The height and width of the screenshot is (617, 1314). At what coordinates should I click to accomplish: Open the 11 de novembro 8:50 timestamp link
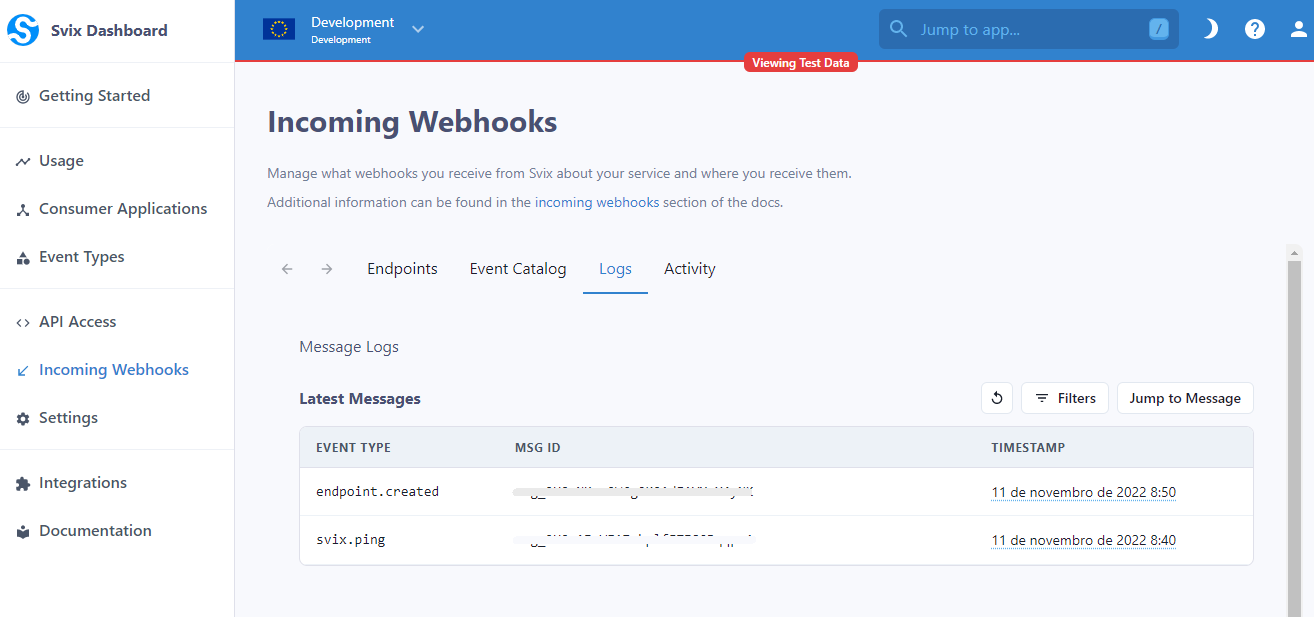coord(1083,491)
